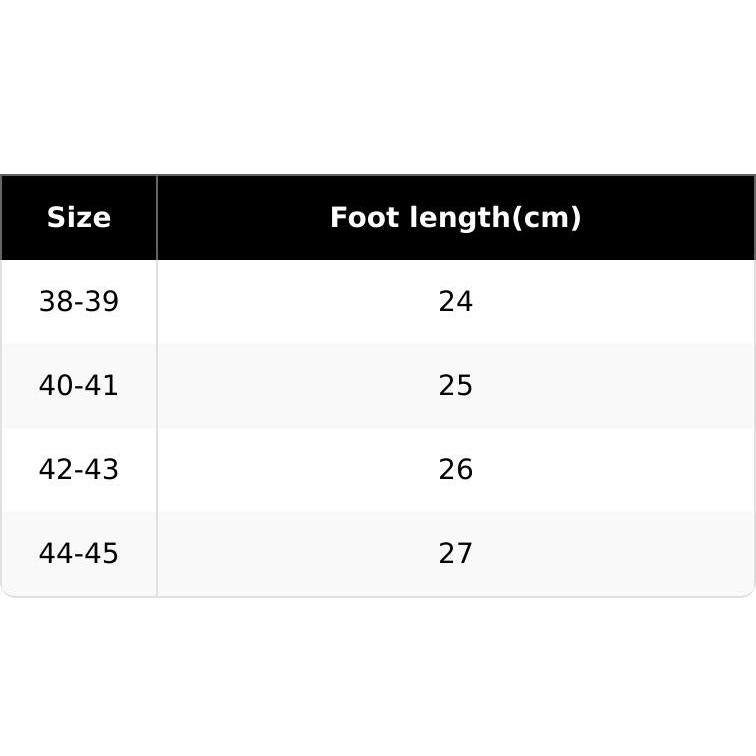Click the foot length value 25
This screenshot has height=756, width=756.
pyautogui.click(x=456, y=386)
